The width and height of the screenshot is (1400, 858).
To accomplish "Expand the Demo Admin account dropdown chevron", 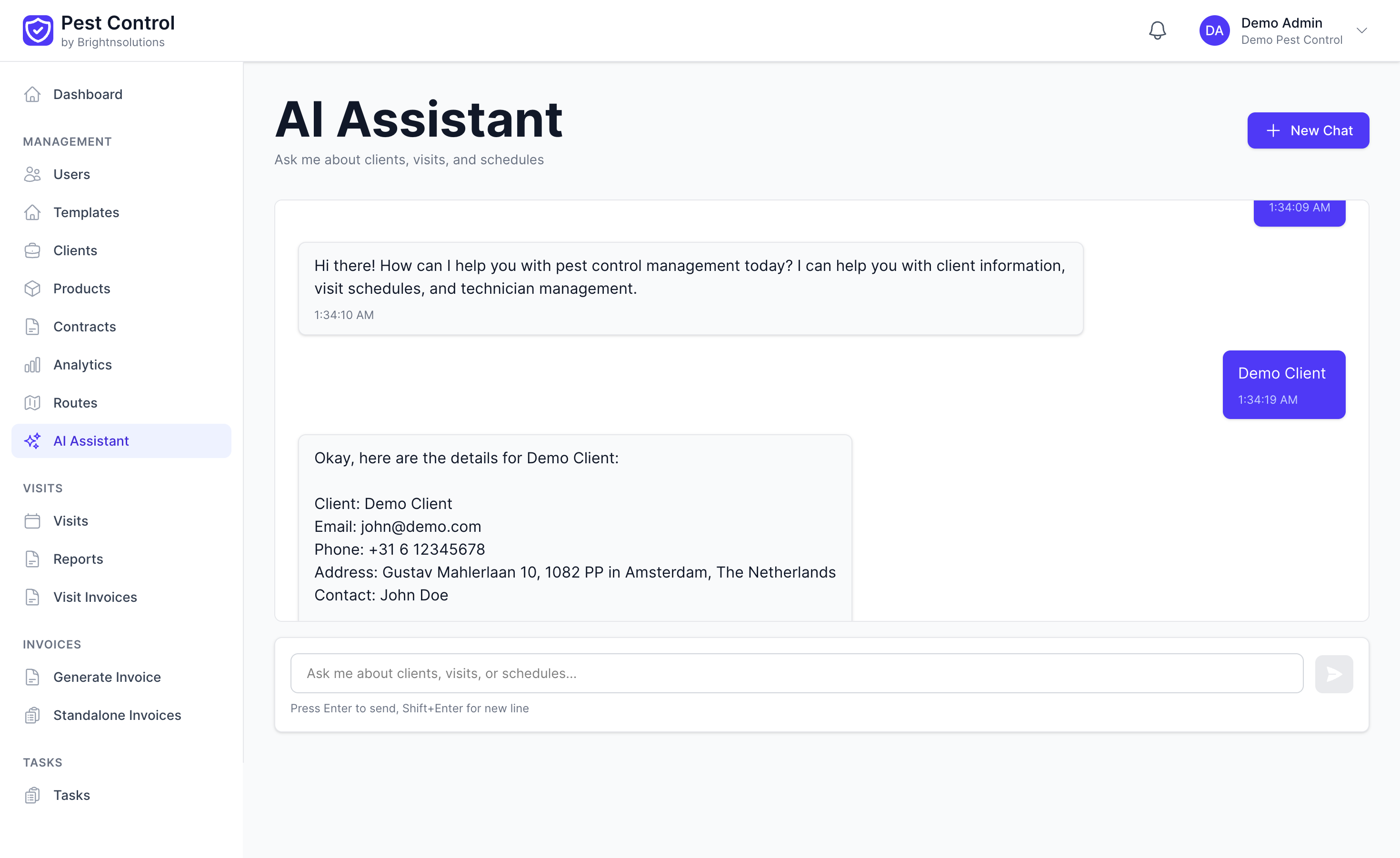I will click(1361, 30).
